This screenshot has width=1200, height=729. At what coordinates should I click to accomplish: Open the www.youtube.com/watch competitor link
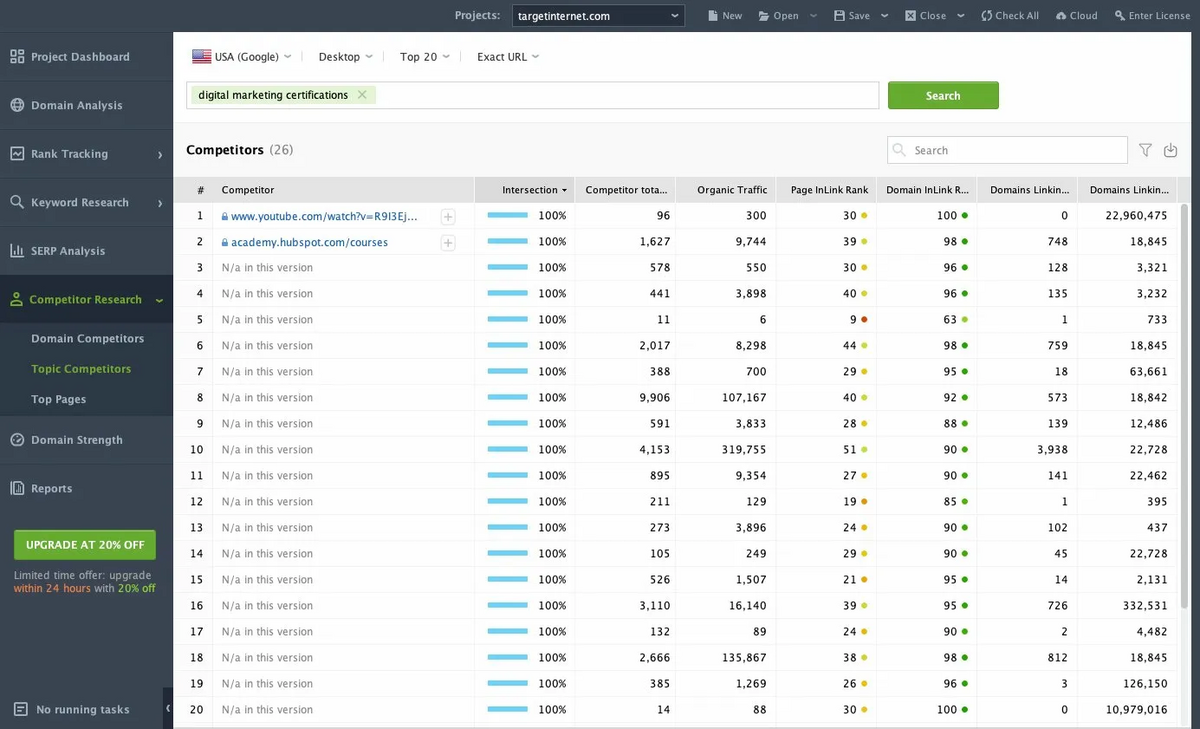pyautogui.click(x=324, y=216)
